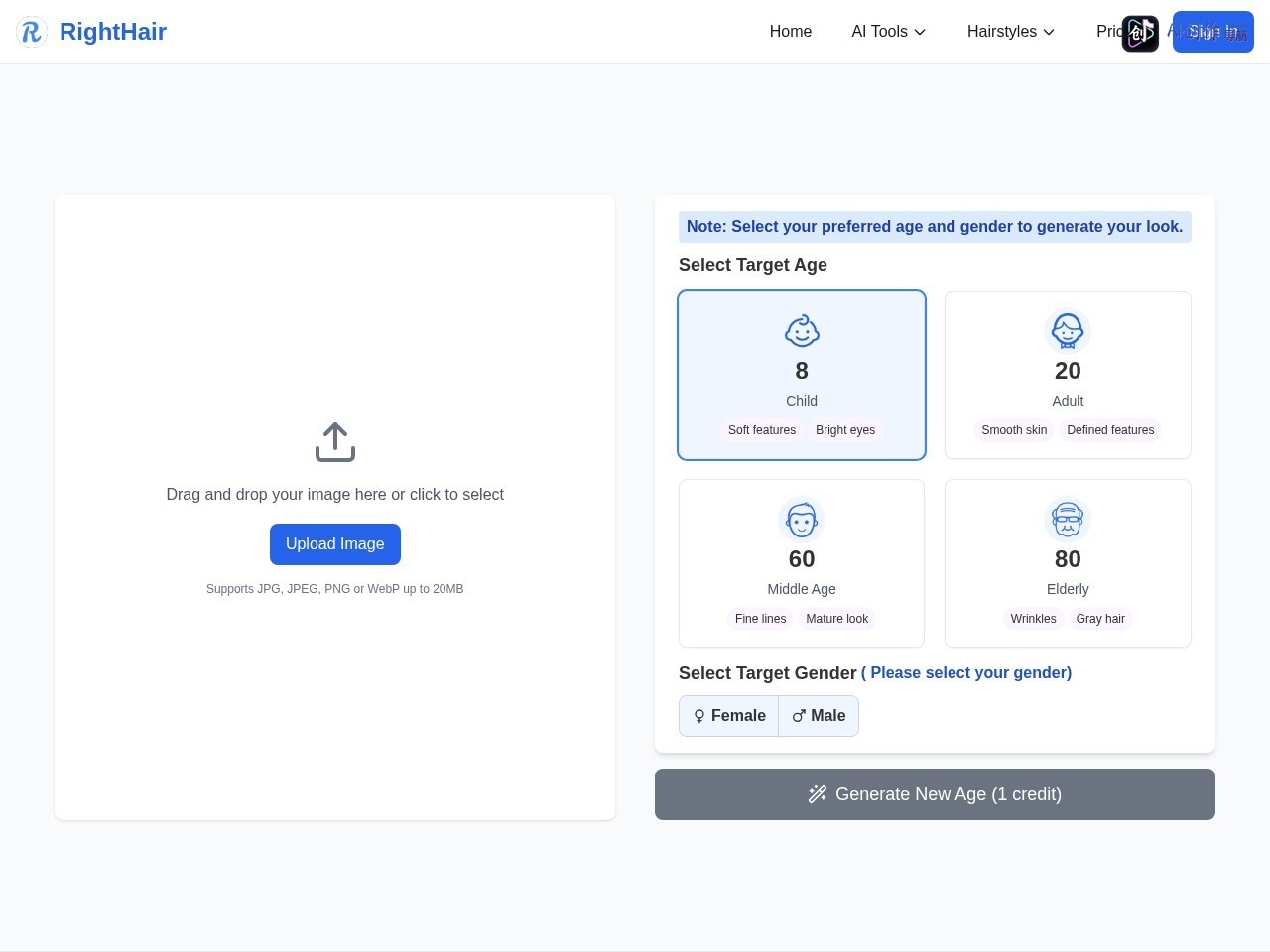Select the adult face icon
1270x952 pixels.
1068,331
